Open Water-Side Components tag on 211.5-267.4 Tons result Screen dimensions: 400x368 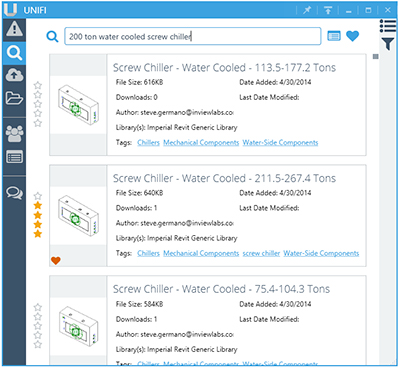(x=321, y=253)
